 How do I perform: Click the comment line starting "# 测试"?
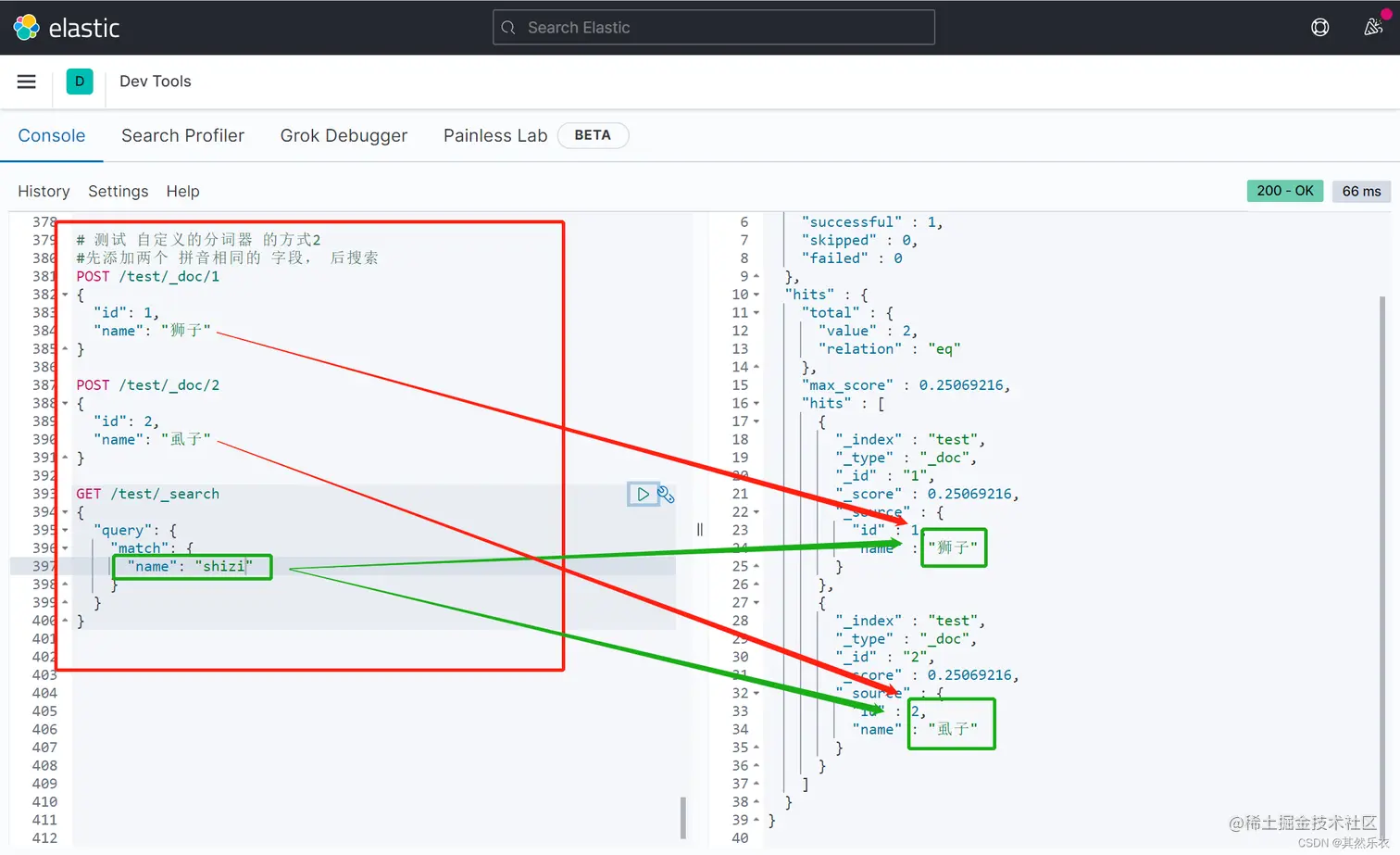[198, 241]
